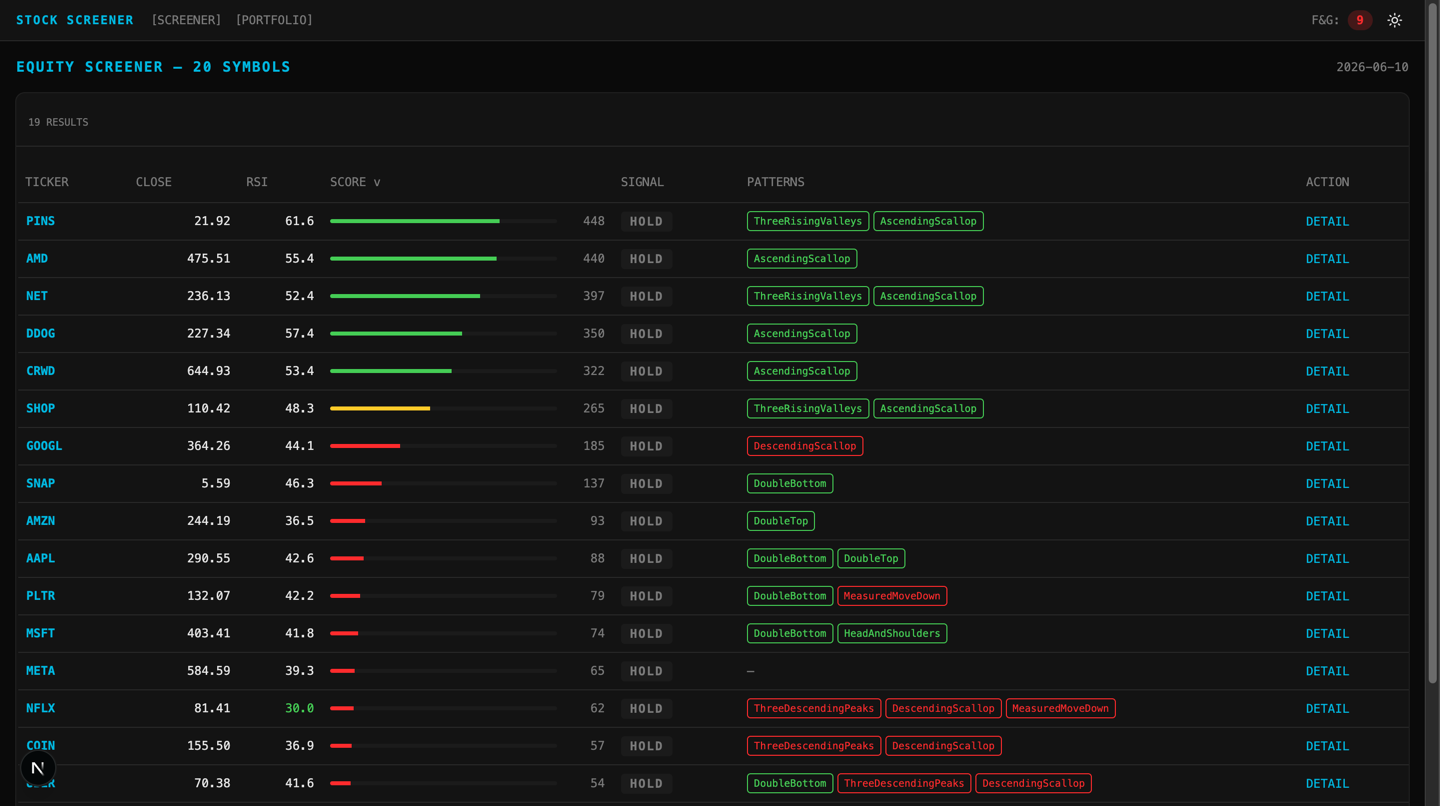This screenshot has height=806, width=1440.
Task: Click the score value 448
Action: (x=594, y=221)
